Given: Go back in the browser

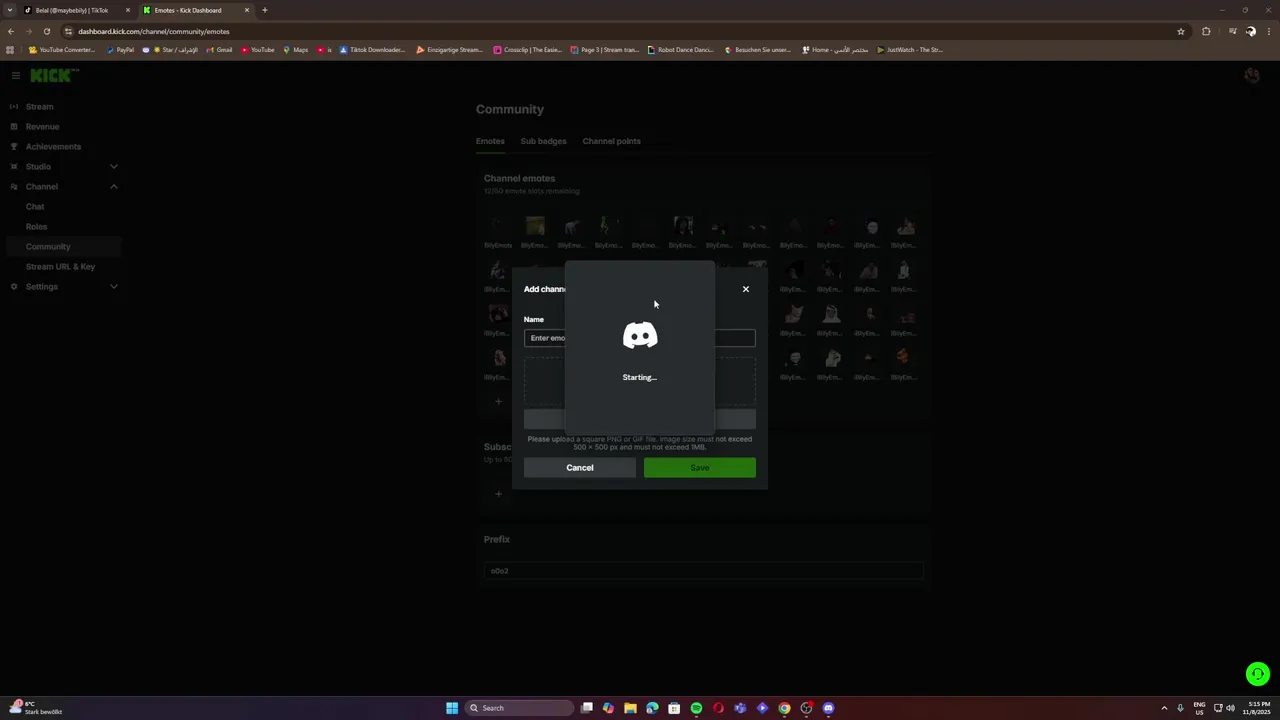Looking at the screenshot, I should coord(11,31).
